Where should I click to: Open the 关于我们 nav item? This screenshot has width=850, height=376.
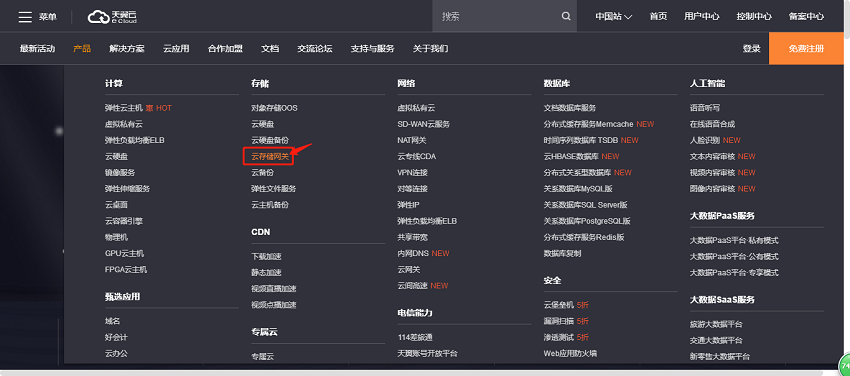[x=430, y=49]
